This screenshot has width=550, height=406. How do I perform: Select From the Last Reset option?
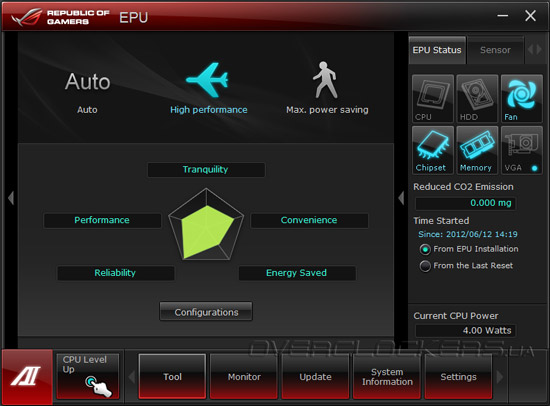[467, 266]
